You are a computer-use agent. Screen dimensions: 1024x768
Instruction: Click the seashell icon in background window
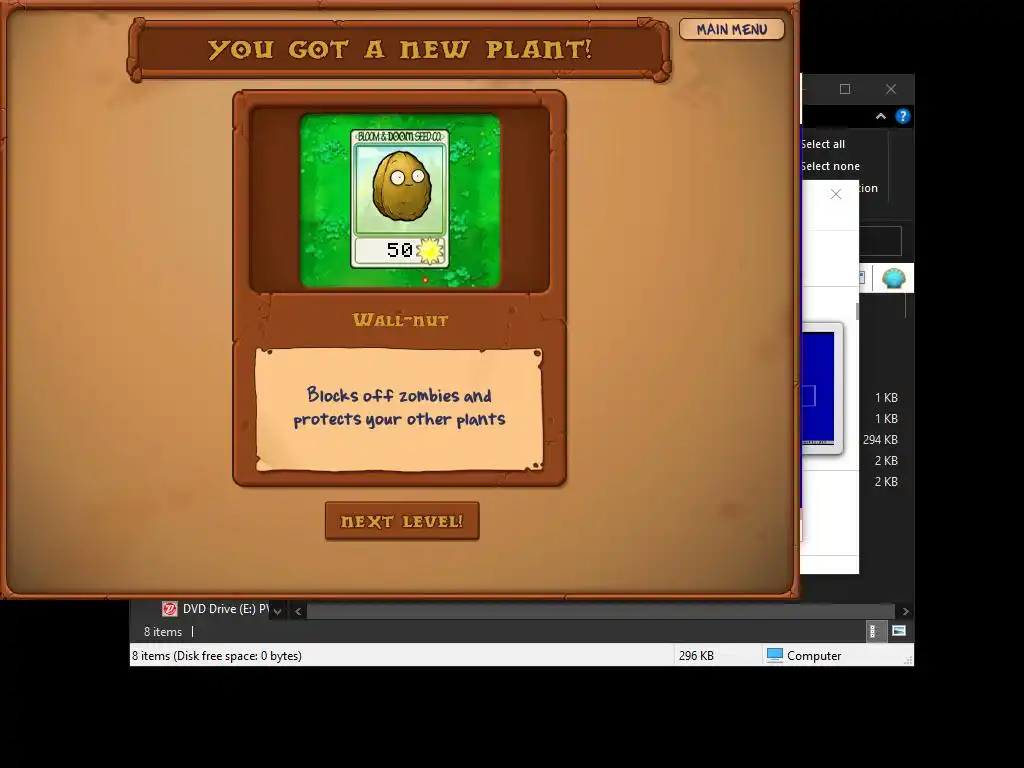(893, 278)
